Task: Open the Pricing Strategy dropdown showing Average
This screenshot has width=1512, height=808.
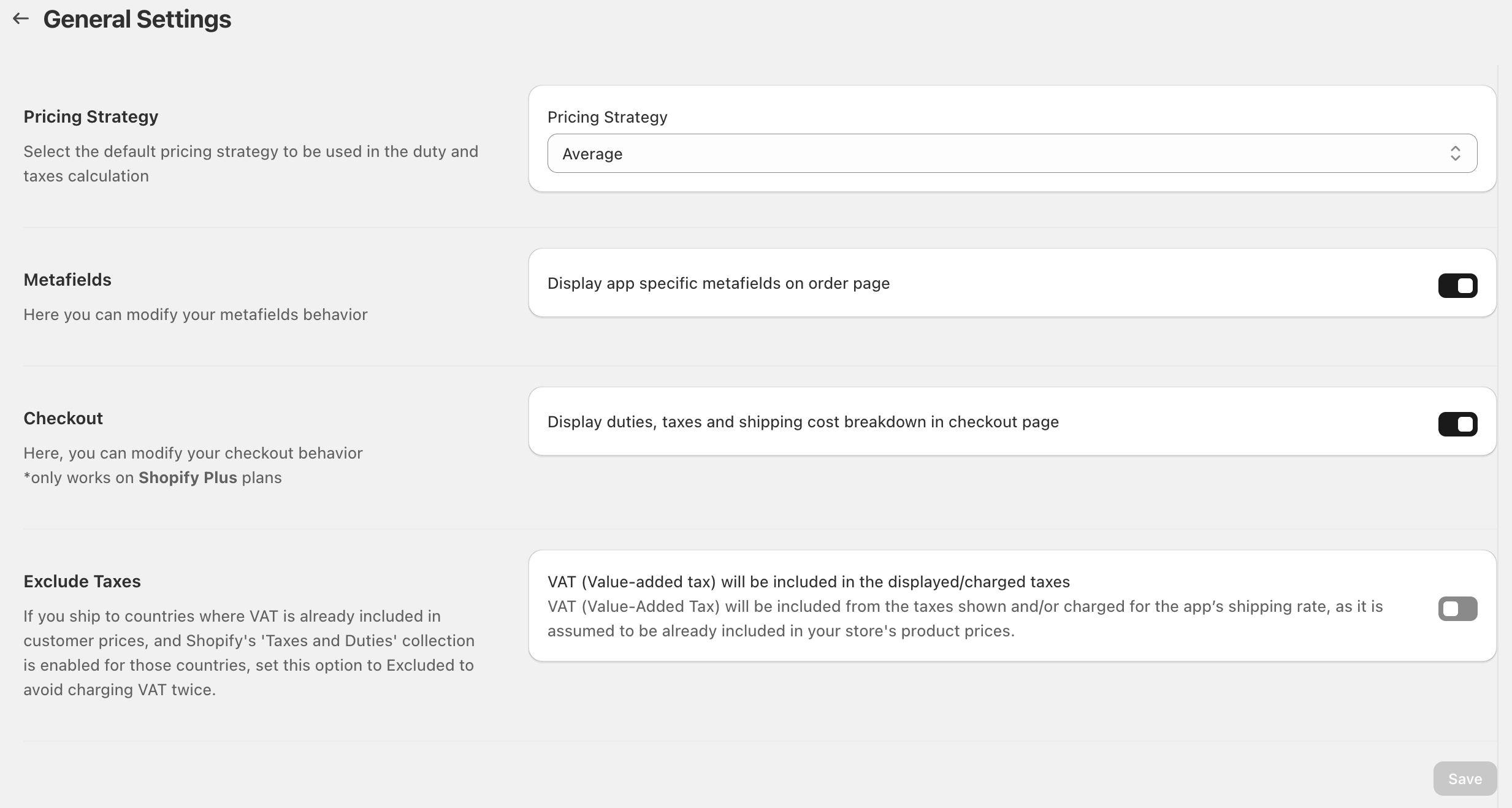Action: [x=1012, y=153]
